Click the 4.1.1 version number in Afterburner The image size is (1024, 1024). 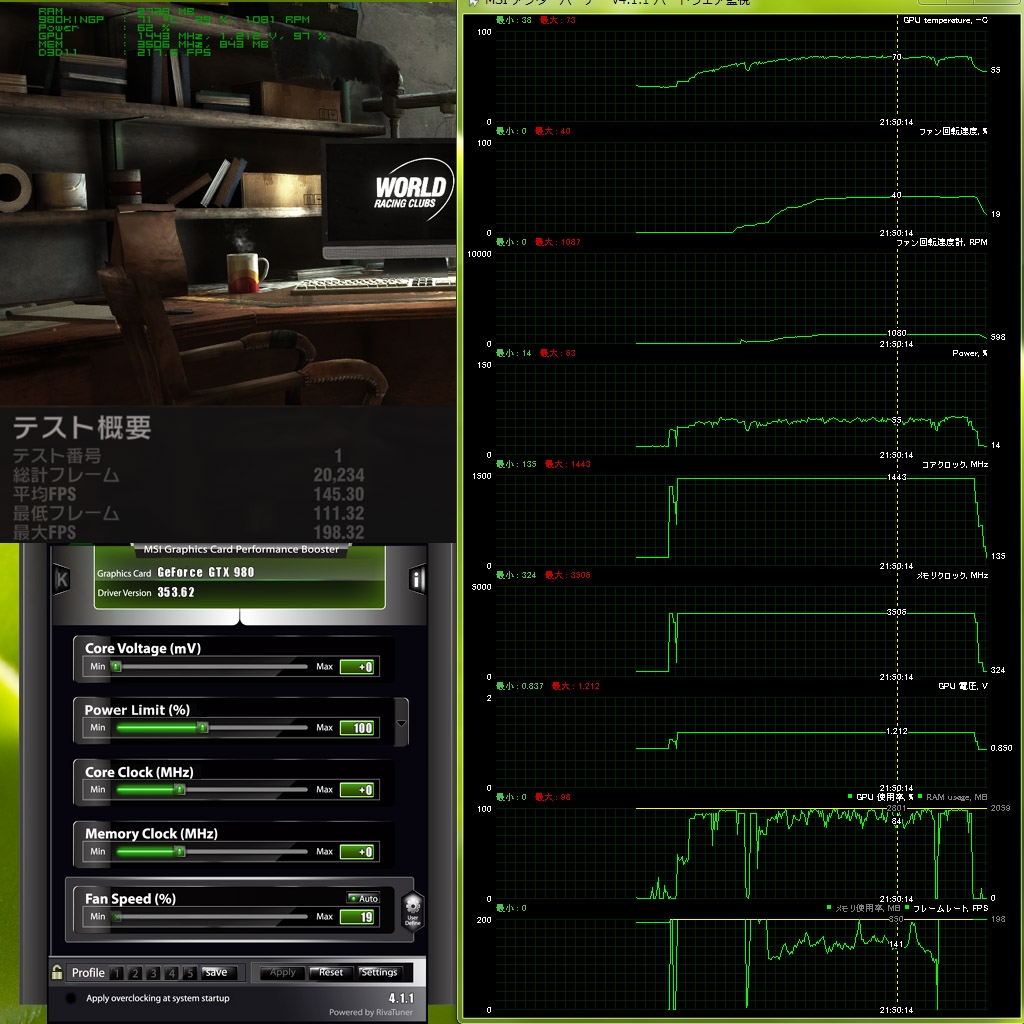coord(401,998)
